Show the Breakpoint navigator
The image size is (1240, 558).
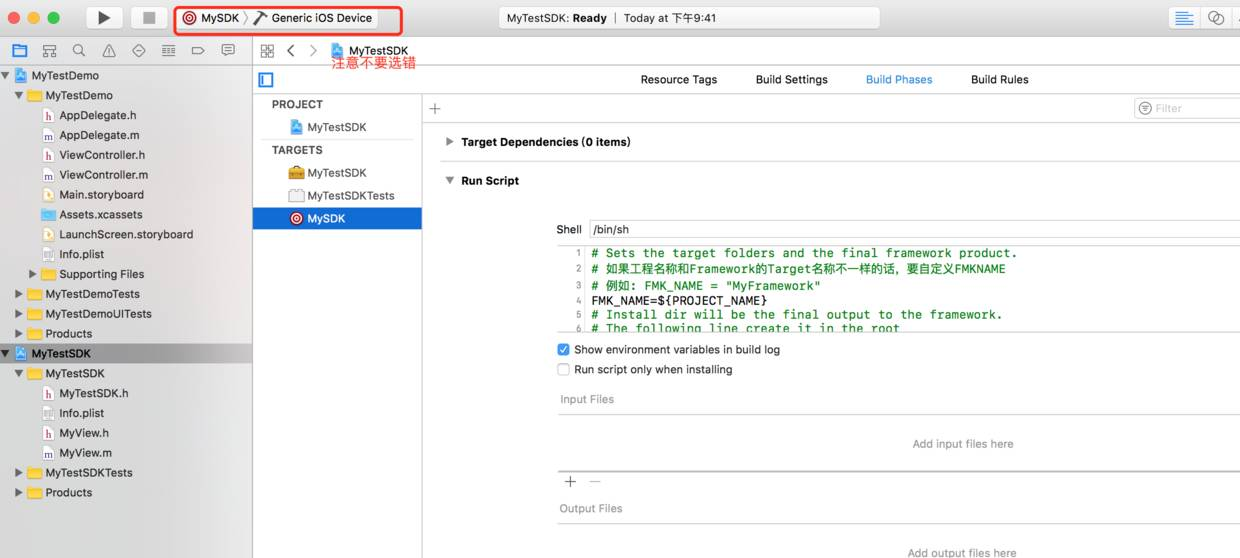click(198, 50)
